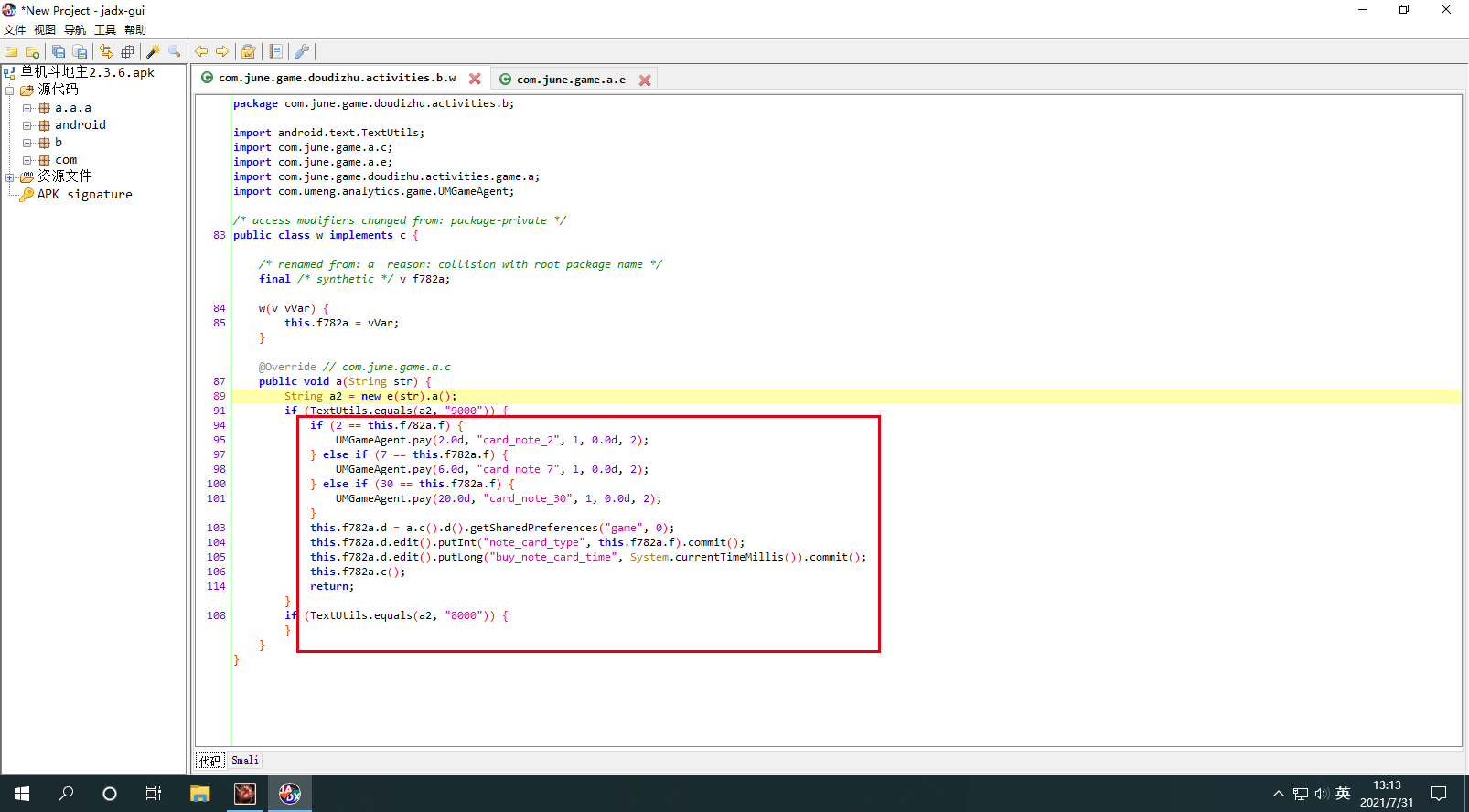Expand the 资源文件 tree node
Screen dimensions: 1469x812
[10, 177]
